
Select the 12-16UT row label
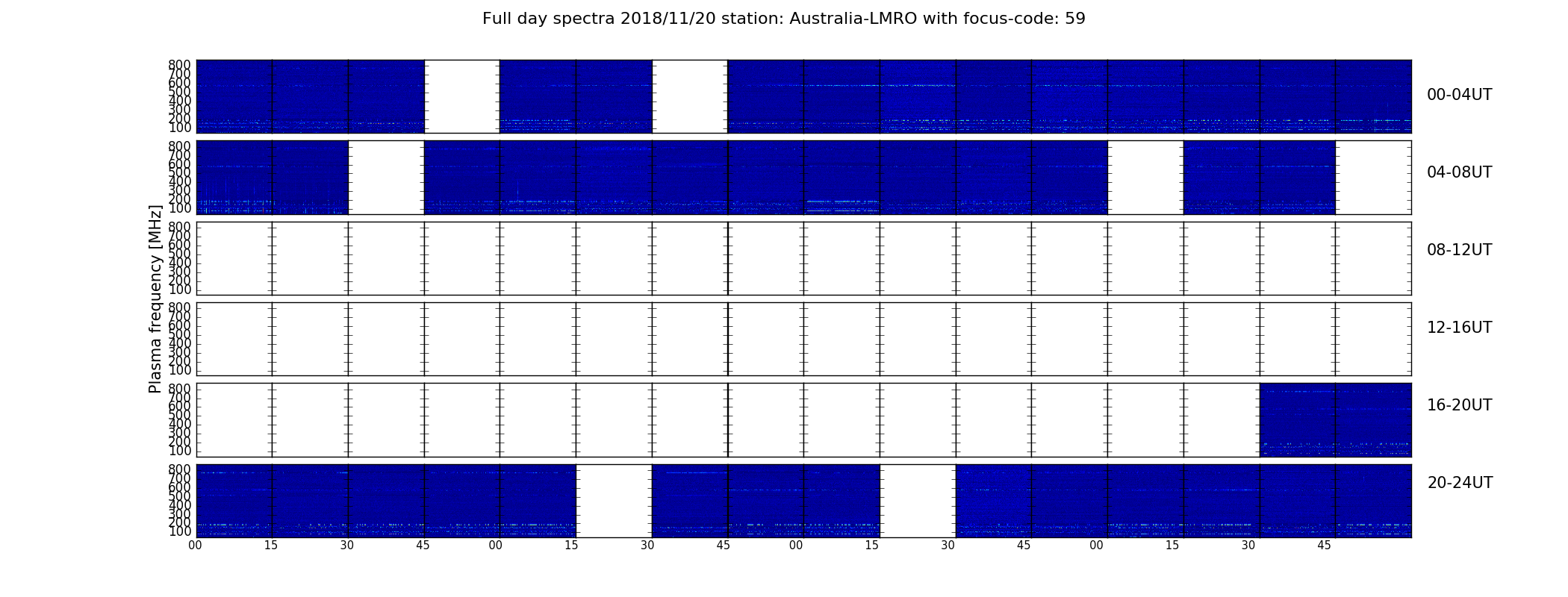coord(1459,328)
